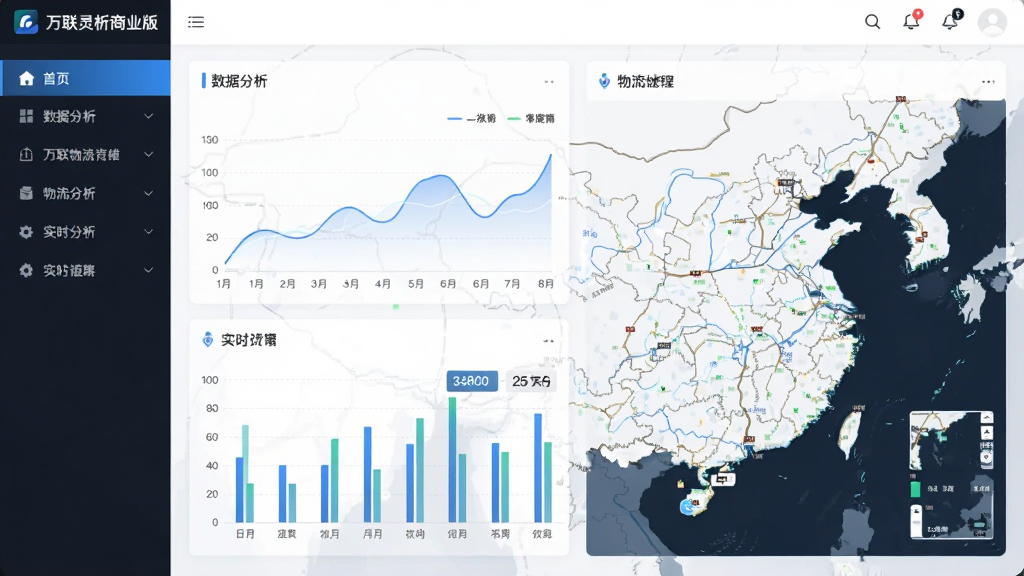The image size is (1024, 576).
Task: Toggle the blue line legend series
Action: tap(472, 118)
